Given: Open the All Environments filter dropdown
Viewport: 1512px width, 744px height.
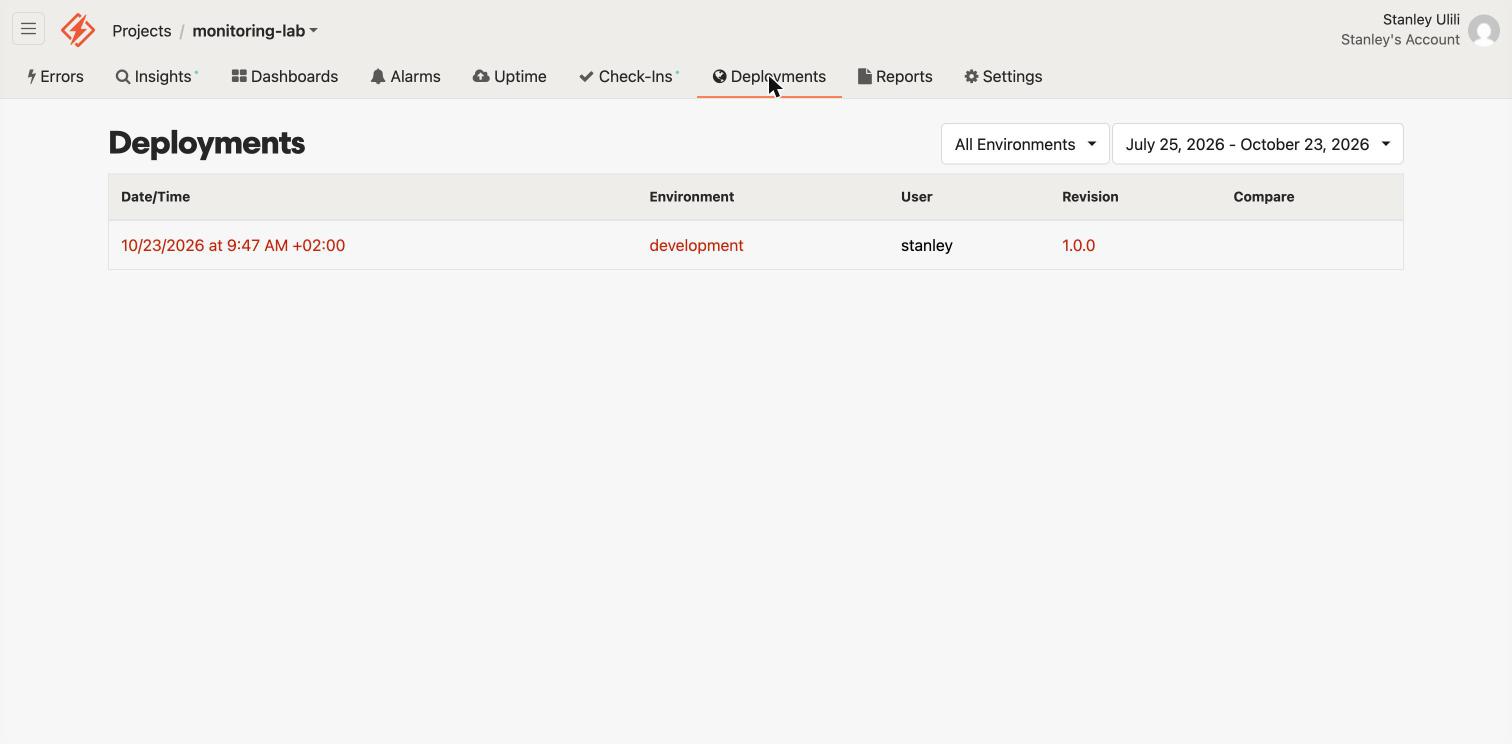Looking at the screenshot, I should point(1025,144).
